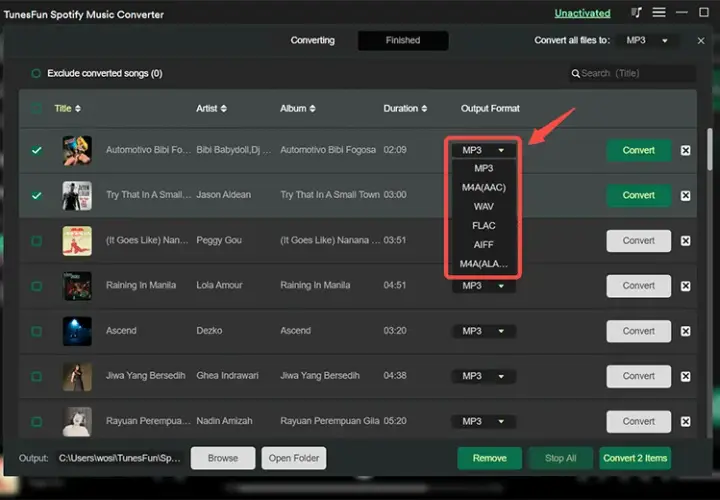Check Rayuan Perempuan Gila checkbox
720x500 pixels.
pyautogui.click(x=36, y=421)
